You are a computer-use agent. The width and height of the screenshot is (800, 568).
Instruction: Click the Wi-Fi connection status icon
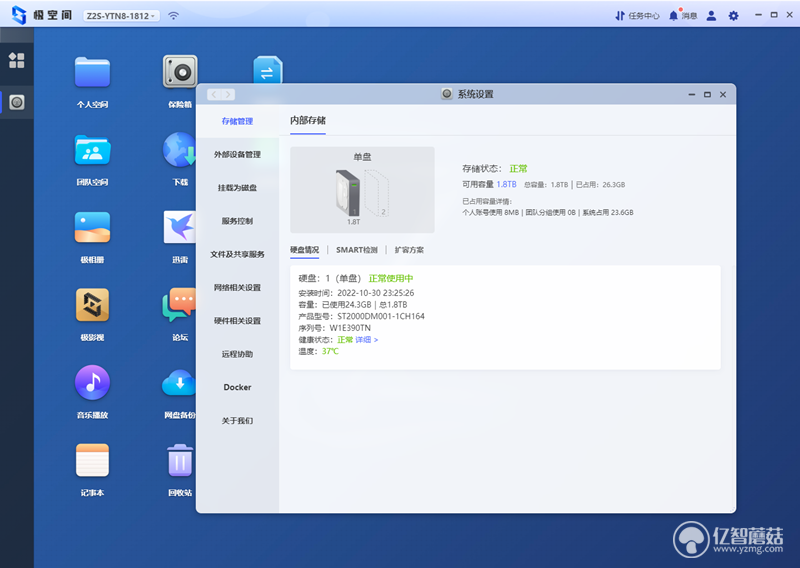click(x=173, y=16)
